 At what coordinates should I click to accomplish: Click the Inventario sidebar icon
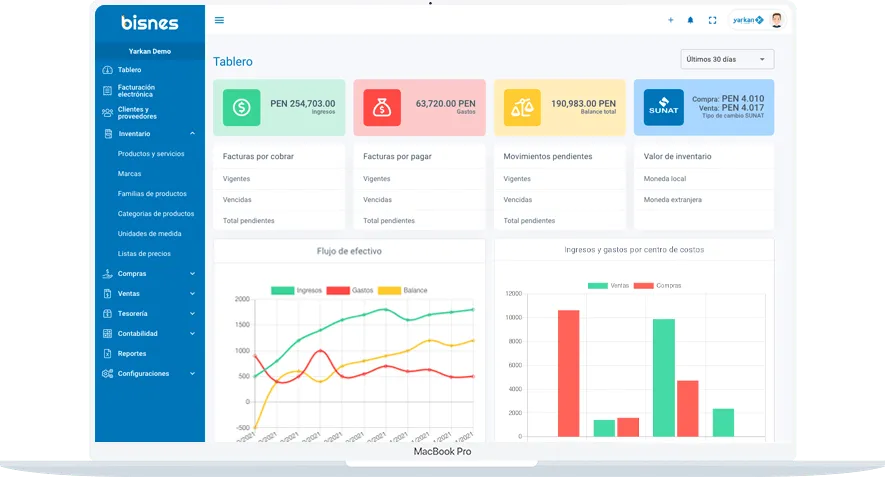point(108,134)
